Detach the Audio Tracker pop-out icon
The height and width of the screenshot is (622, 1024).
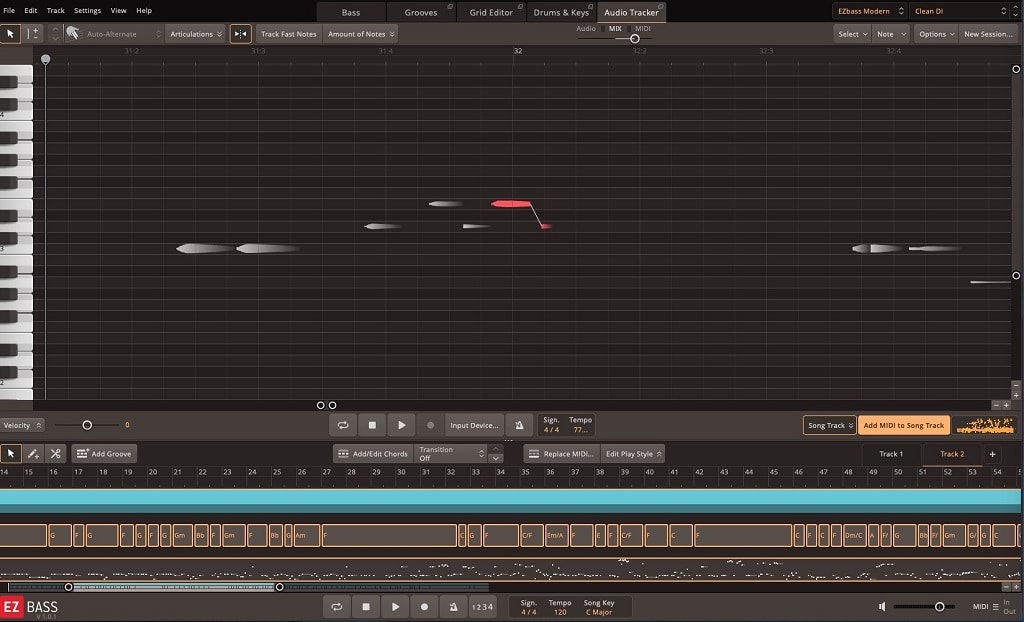coord(661,7)
